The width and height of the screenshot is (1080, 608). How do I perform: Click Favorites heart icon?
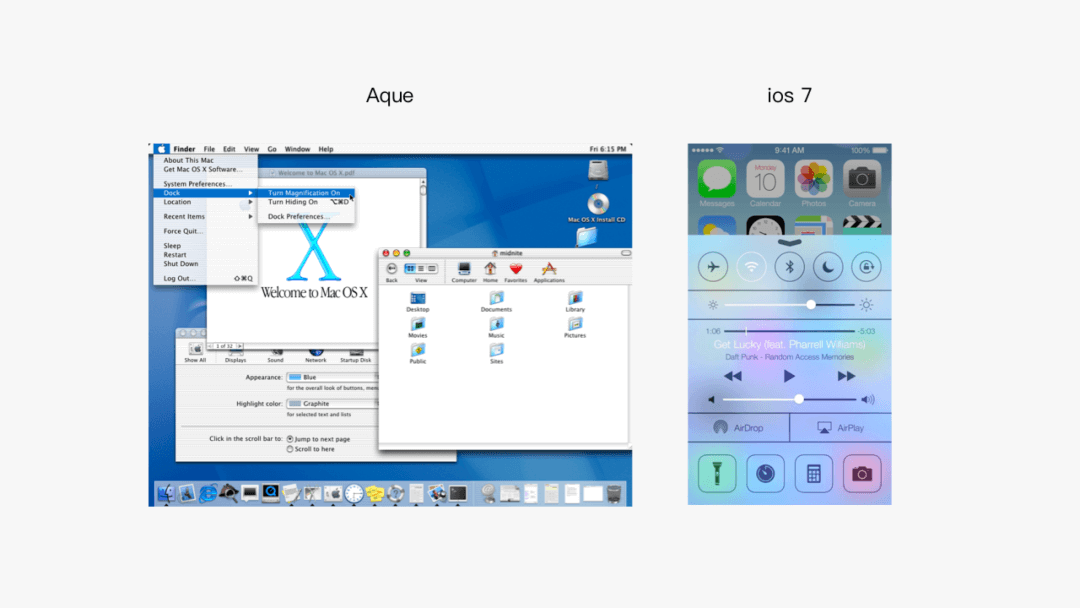click(x=515, y=272)
